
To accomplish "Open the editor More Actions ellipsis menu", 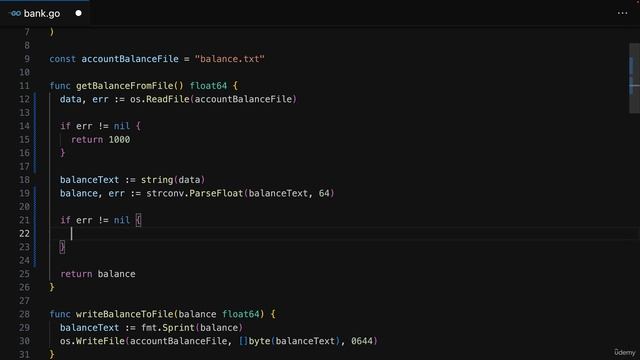I will point(622,13).
